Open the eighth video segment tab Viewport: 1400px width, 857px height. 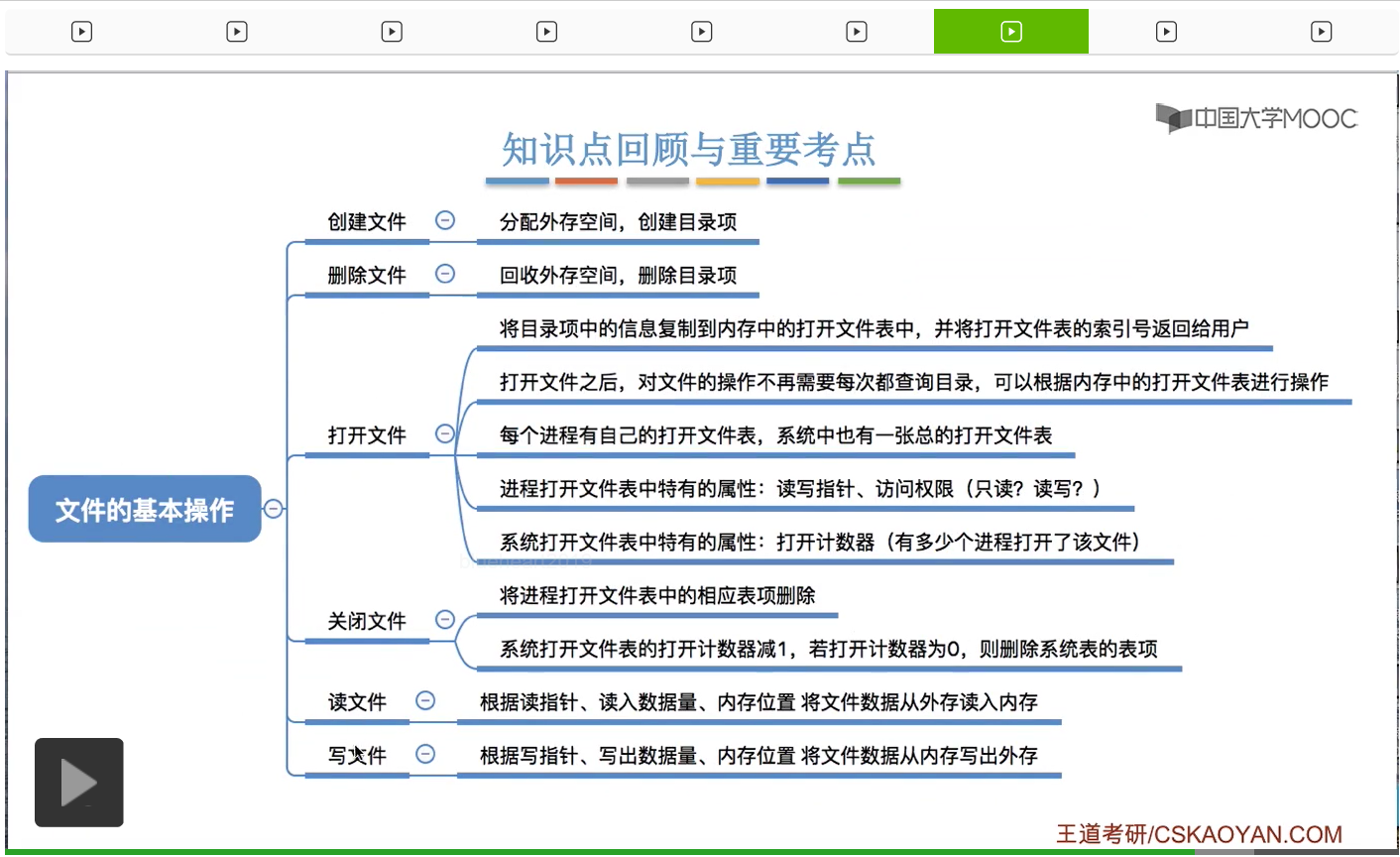(1166, 32)
